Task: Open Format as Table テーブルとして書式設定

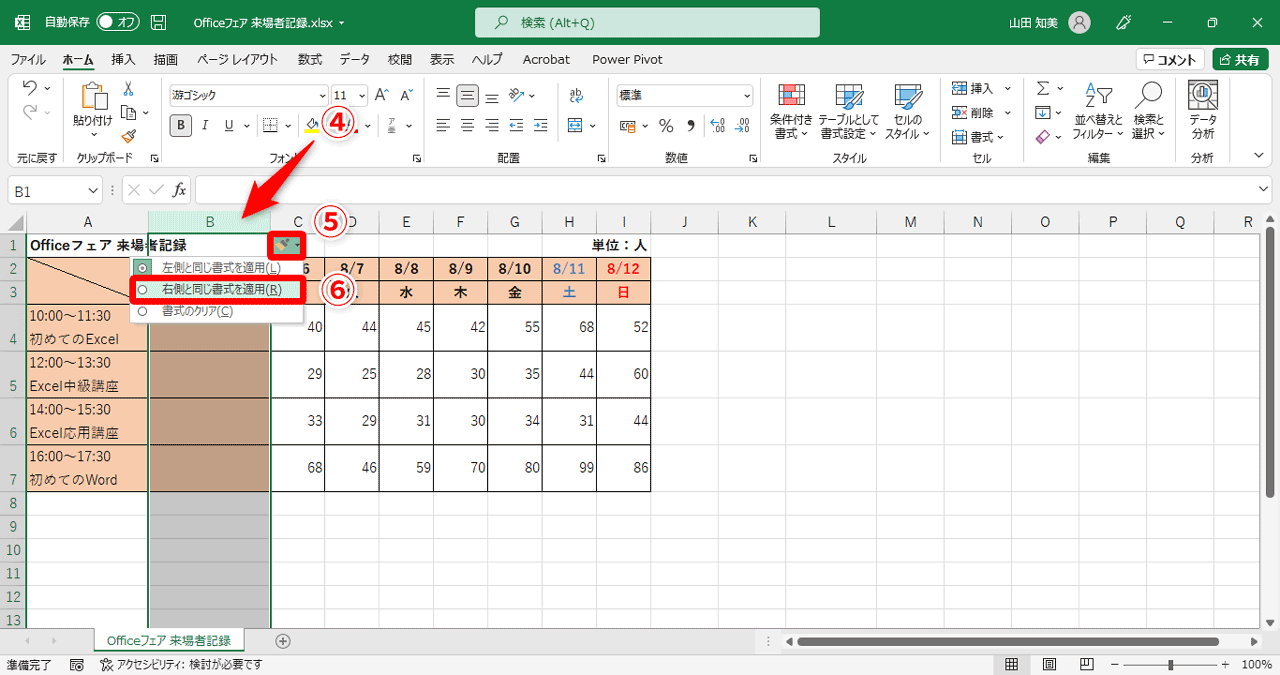Action: click(x=849, y=110)
